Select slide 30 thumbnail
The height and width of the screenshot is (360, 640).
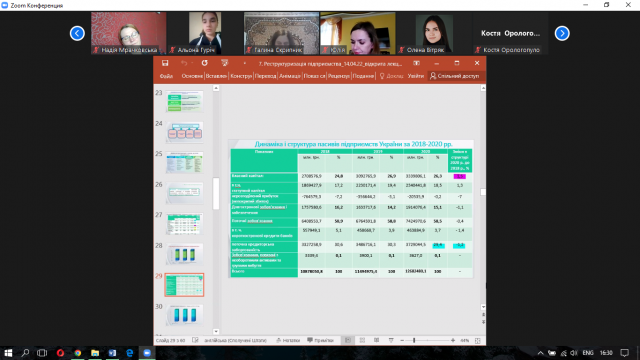[x=184, y=315]
